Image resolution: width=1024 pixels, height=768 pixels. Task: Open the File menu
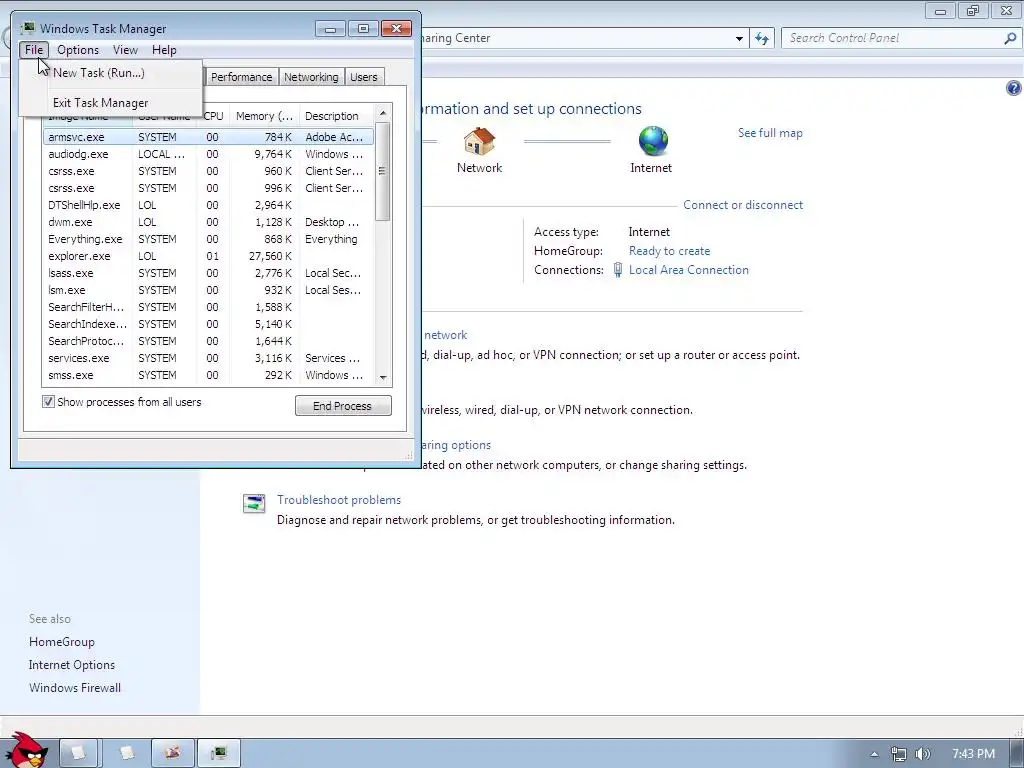(x=34, y=50)
